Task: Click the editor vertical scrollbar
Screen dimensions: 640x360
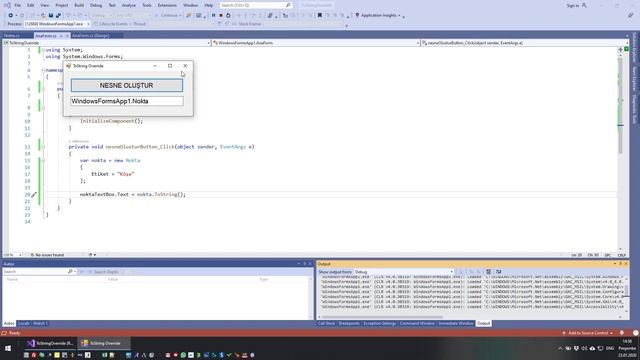Action: (x=620, y=105)
